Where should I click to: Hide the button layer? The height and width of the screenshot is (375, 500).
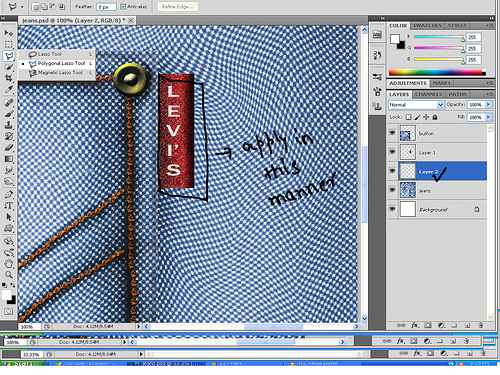392,133
